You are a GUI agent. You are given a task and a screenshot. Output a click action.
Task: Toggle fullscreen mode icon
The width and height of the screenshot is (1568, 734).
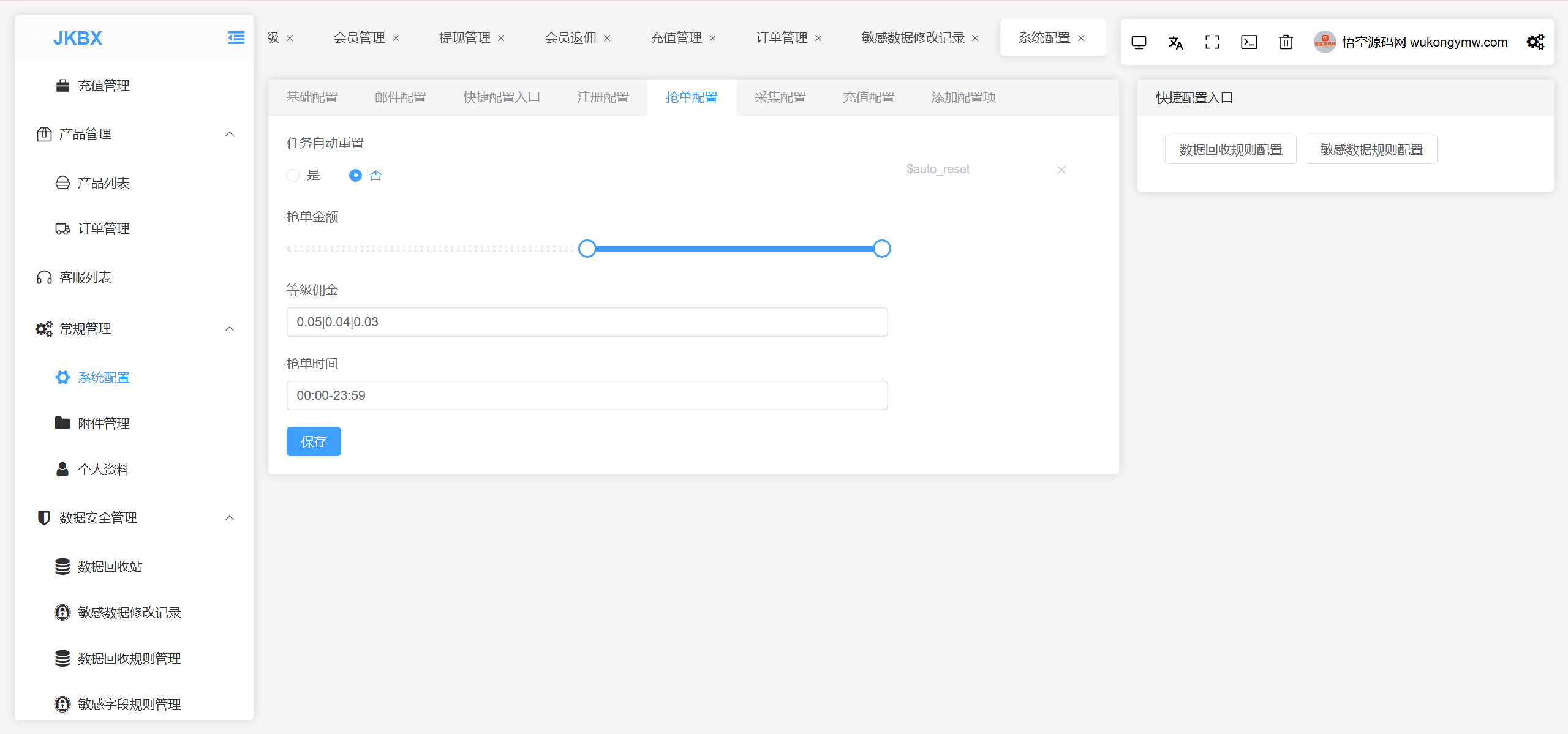1212,42
